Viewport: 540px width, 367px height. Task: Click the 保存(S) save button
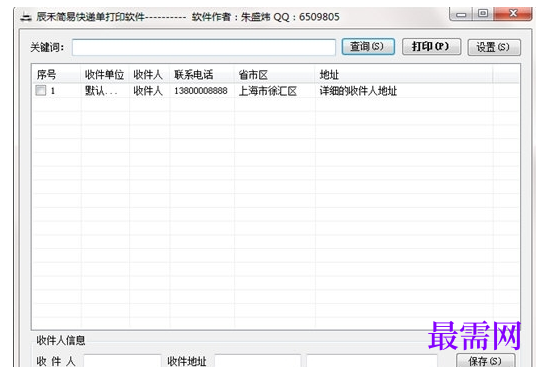tap(486, 360)
